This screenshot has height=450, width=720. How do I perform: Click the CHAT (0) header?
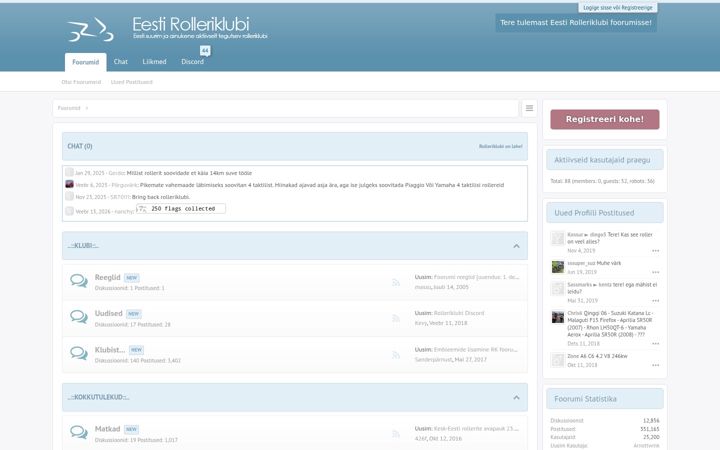point(80,146)
